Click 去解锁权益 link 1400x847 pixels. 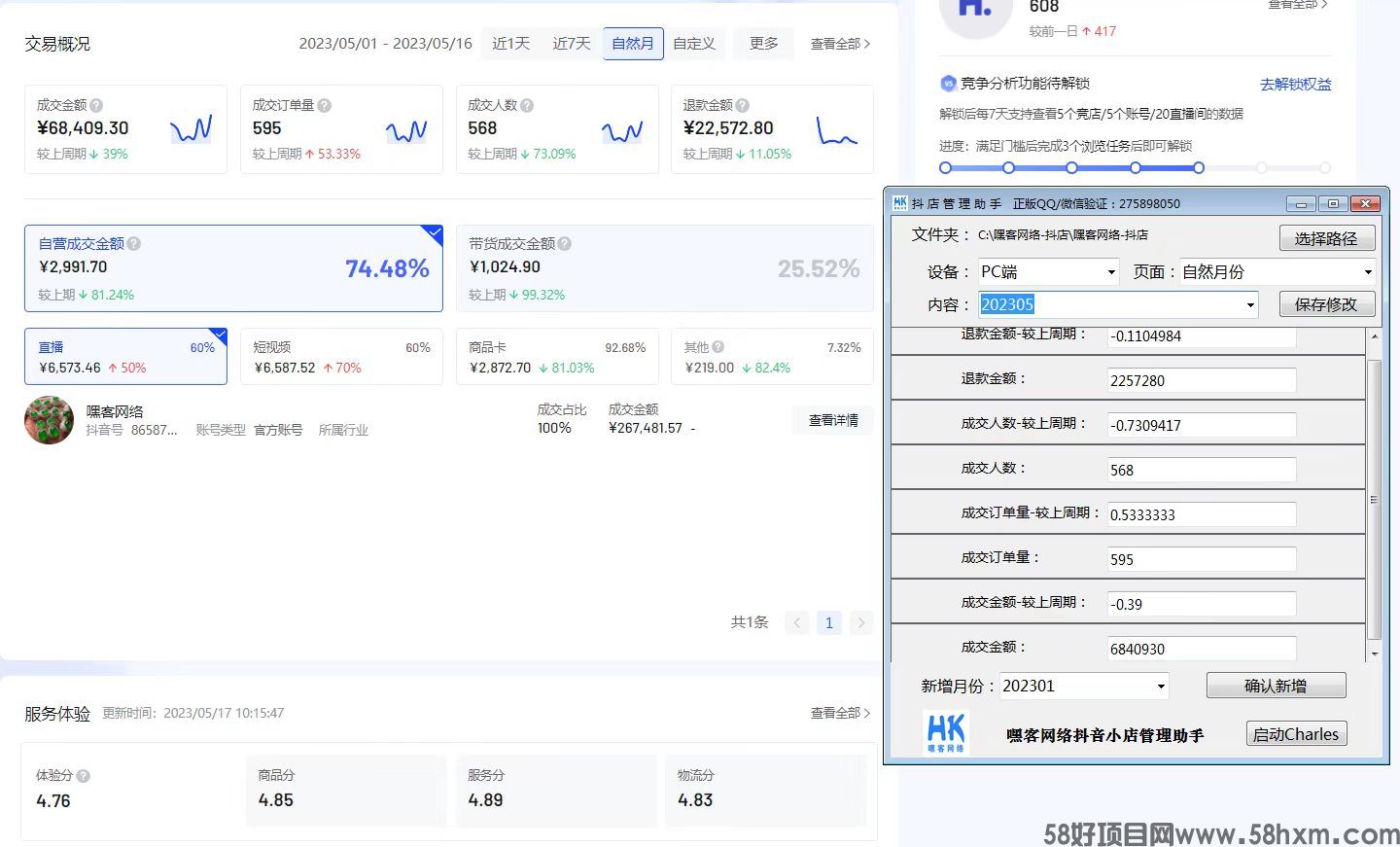(x=1296, y=85)
